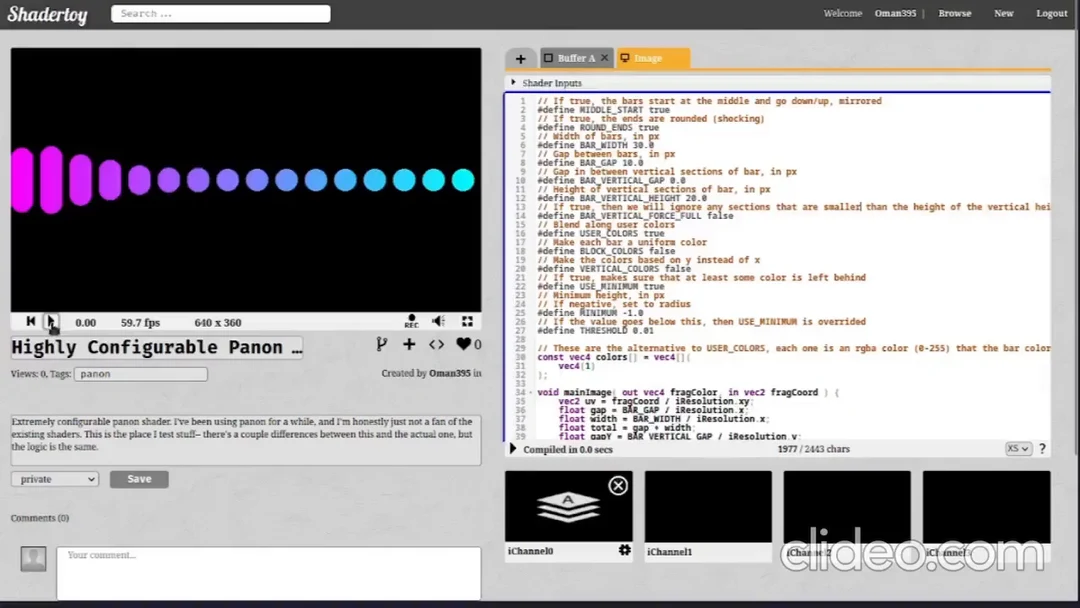Open embed code with the <> icon
Viewport: 1080px width, 608px height.
pyautogui.click(x=434, y=343)
